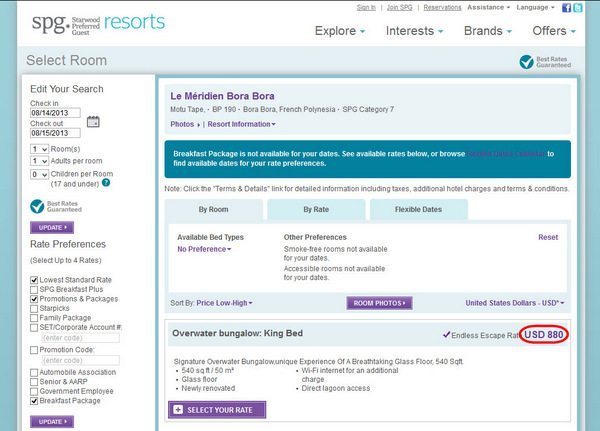Uncheck Breakfast Package checkbox
Viewport: 600px width, 431px height.
(34, 401)
